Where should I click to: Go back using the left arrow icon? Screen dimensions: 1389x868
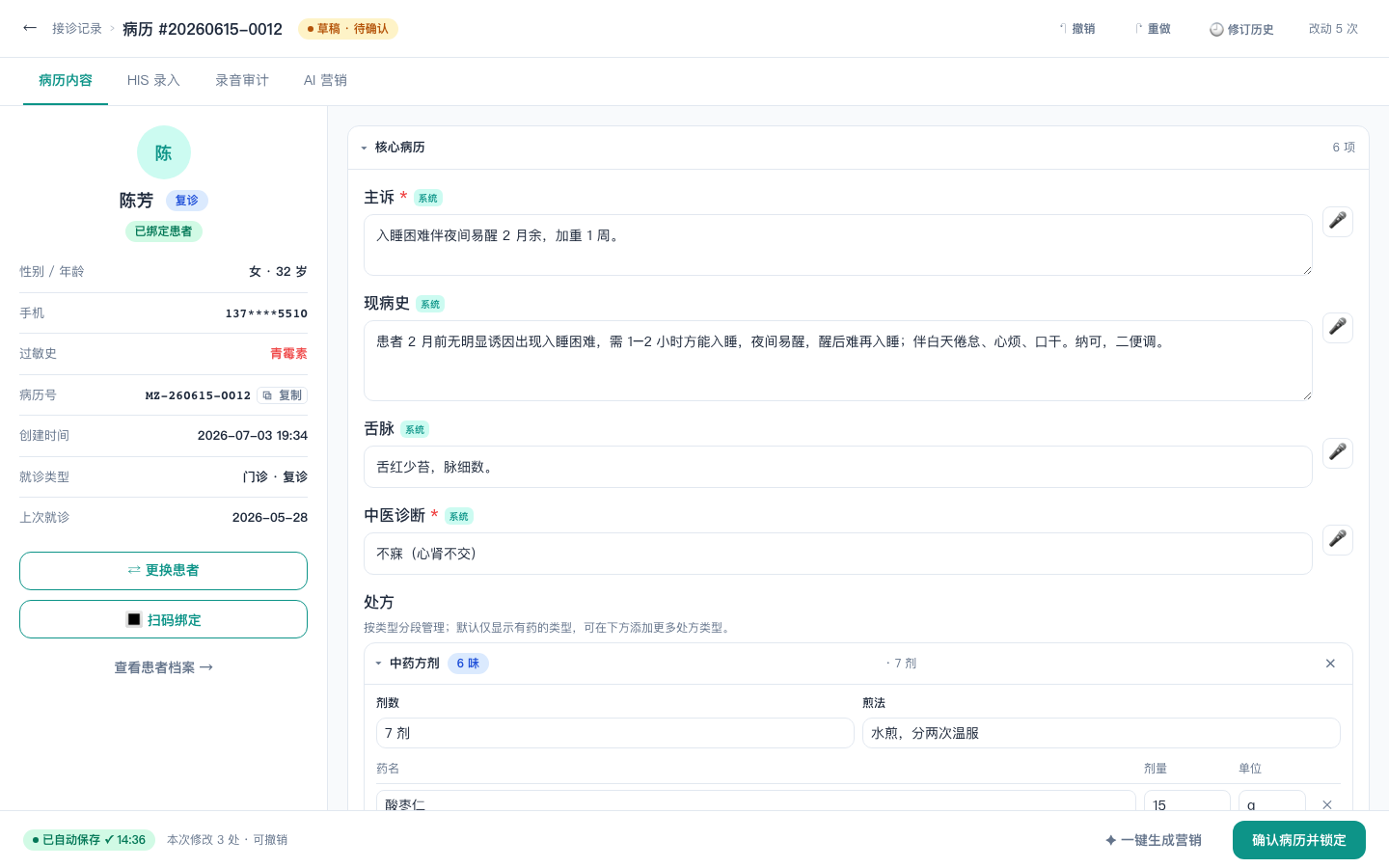30,28
